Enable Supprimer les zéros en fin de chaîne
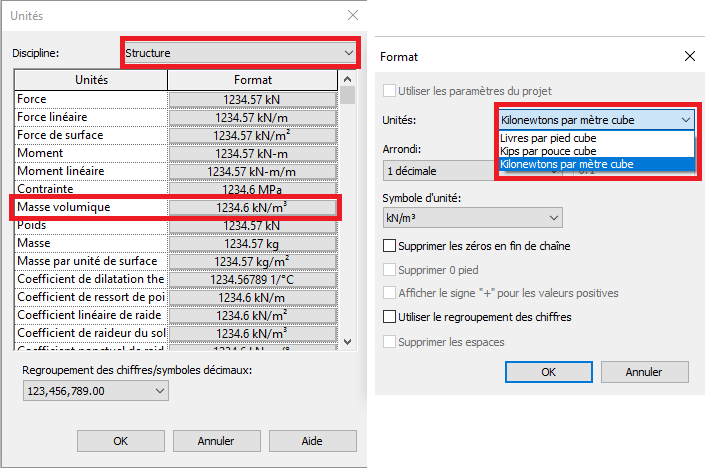706x468 pixels. [x=390, y=246]
